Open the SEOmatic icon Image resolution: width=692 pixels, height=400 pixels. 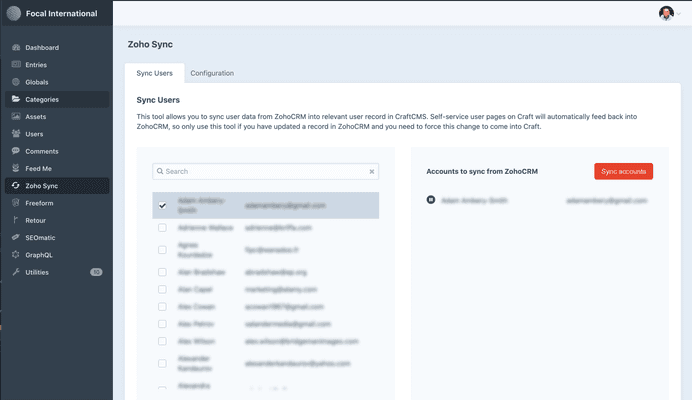coord(16,237)
